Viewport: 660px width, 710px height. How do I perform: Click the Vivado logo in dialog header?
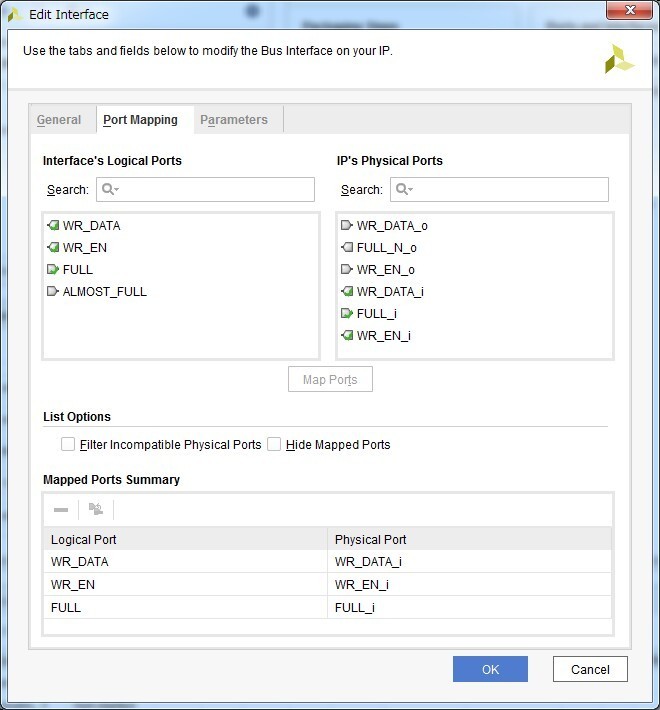pyautogui.click(x=619, y=59)
